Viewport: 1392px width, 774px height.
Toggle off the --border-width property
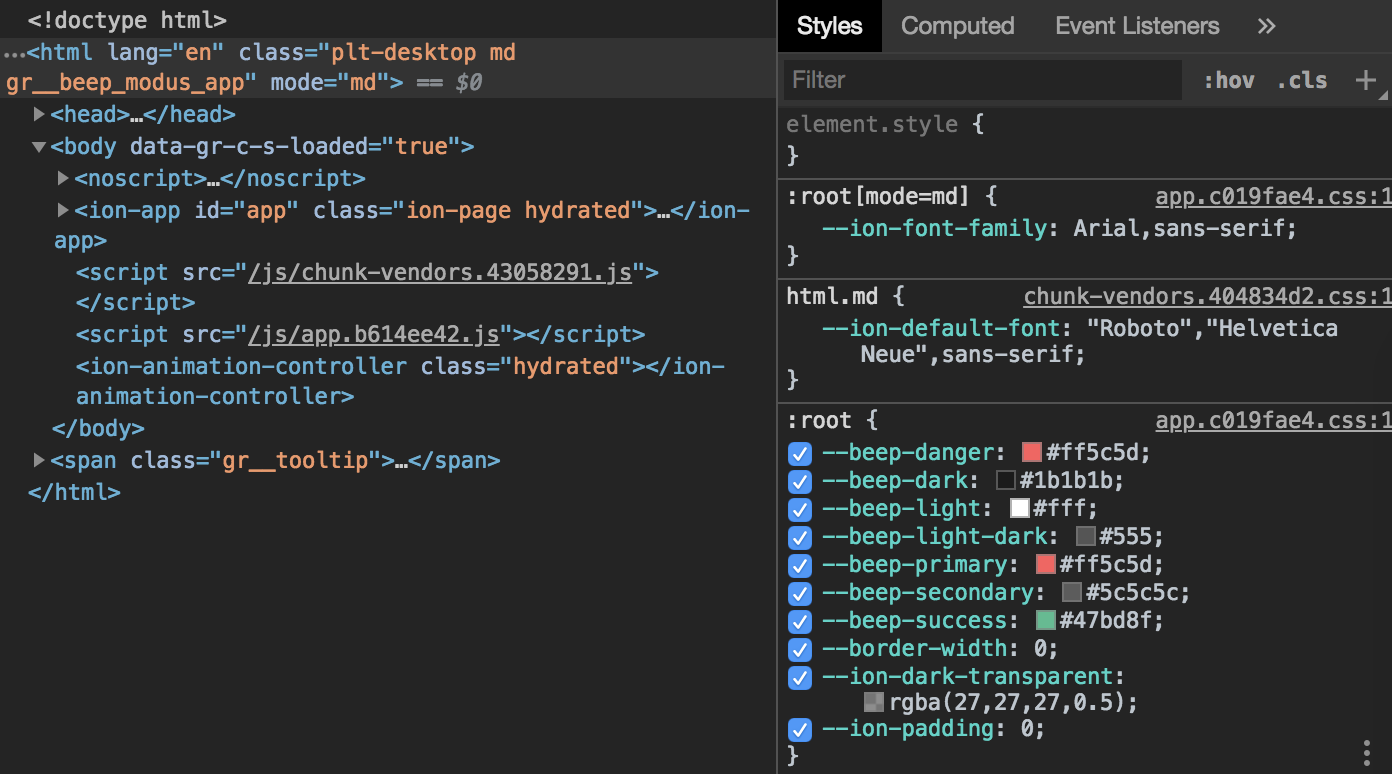799,650
